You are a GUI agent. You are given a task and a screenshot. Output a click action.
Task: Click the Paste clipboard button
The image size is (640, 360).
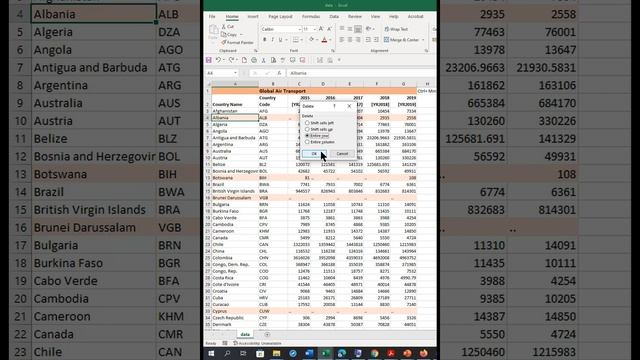click(213, 33)
